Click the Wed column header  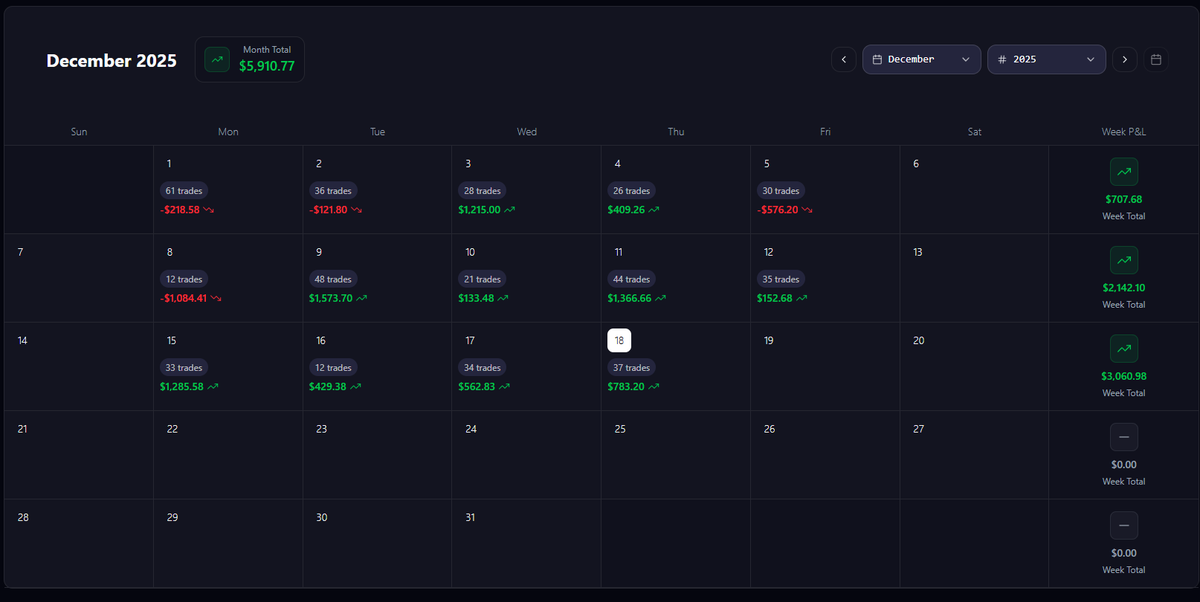(527, 132)
